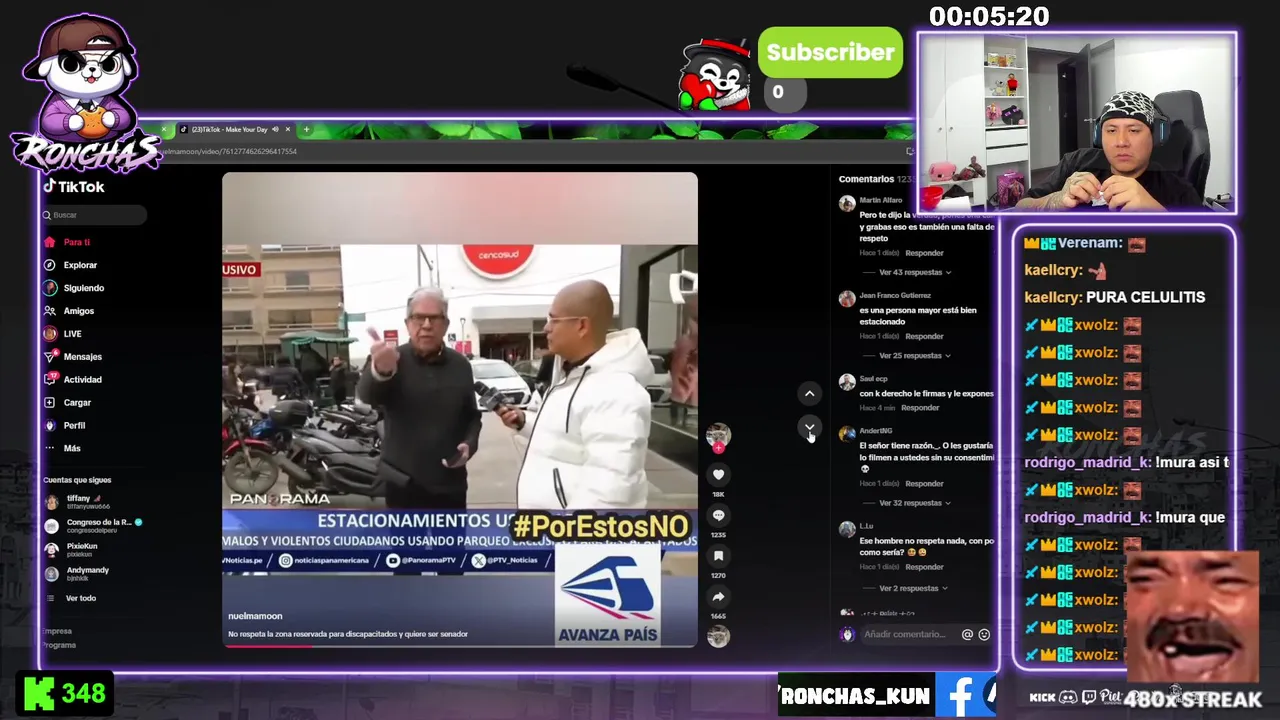Insert a mention with the @ icon
1280x720 pixels.
[967, 635]
